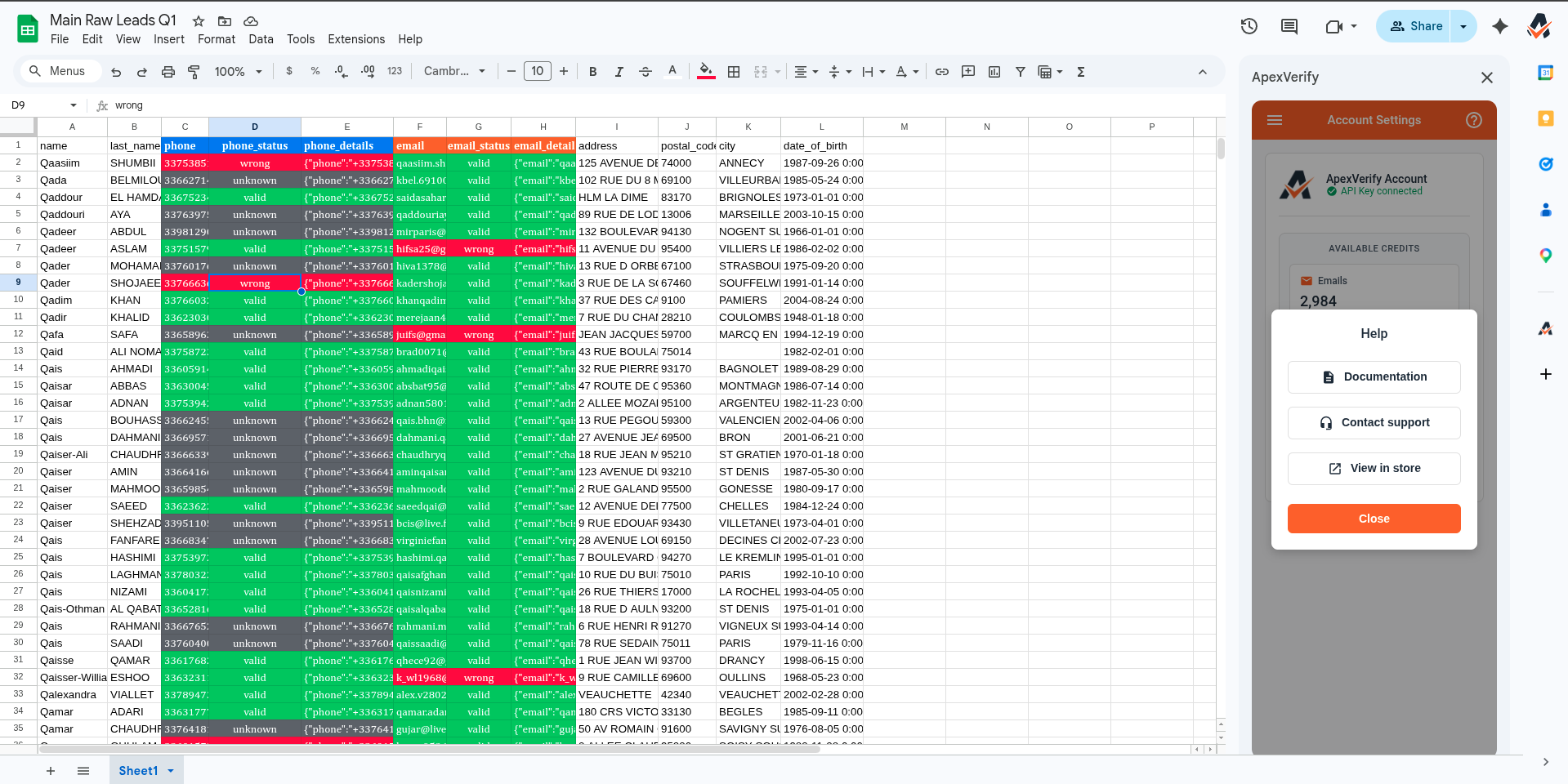
Task: Insert a comment from the toolbar
Action: (967, 72)
